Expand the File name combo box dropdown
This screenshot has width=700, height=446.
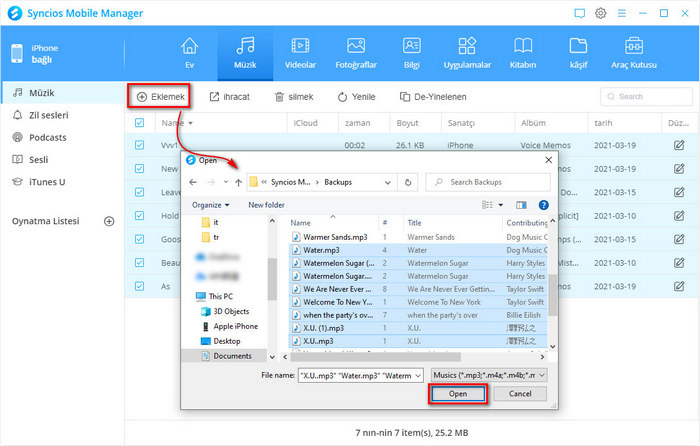tap(418, 375)
